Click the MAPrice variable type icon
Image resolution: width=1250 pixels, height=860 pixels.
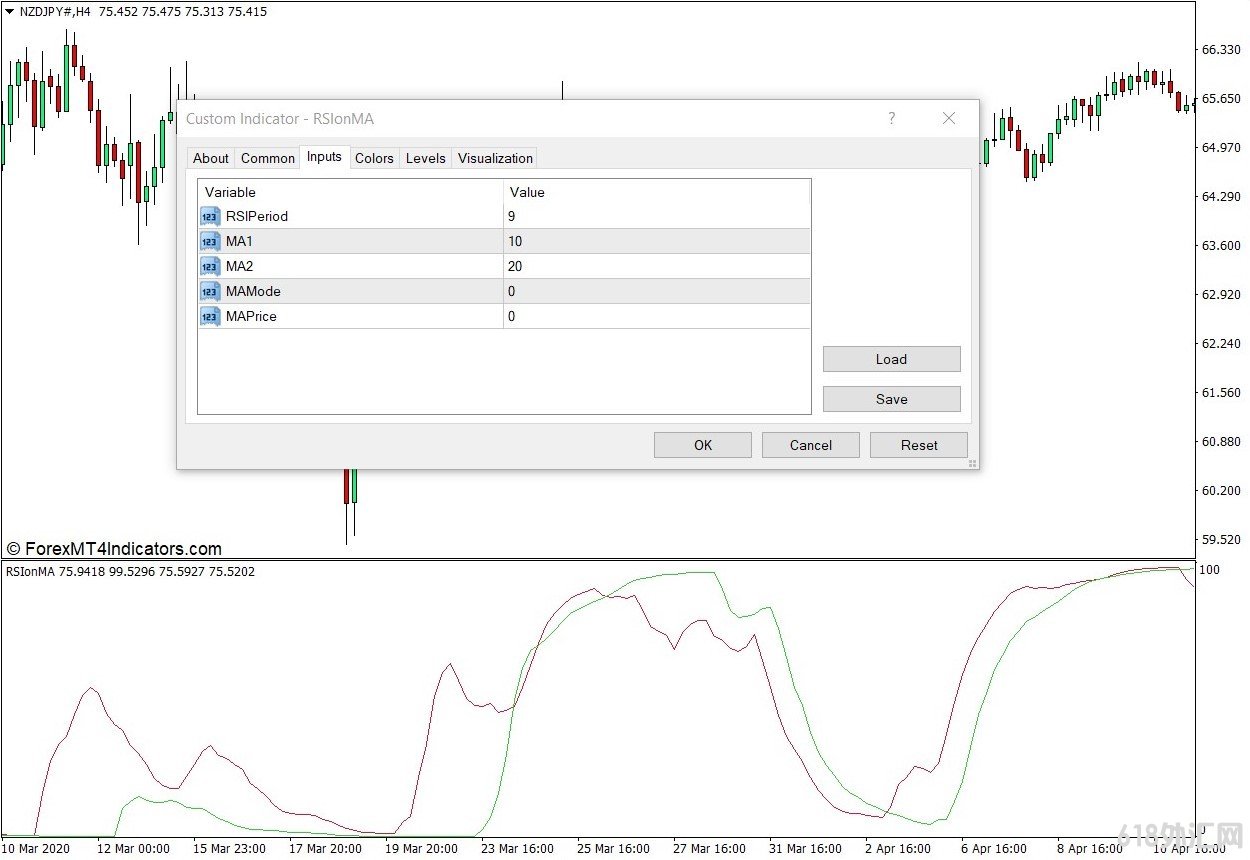[x=210, y=316]
